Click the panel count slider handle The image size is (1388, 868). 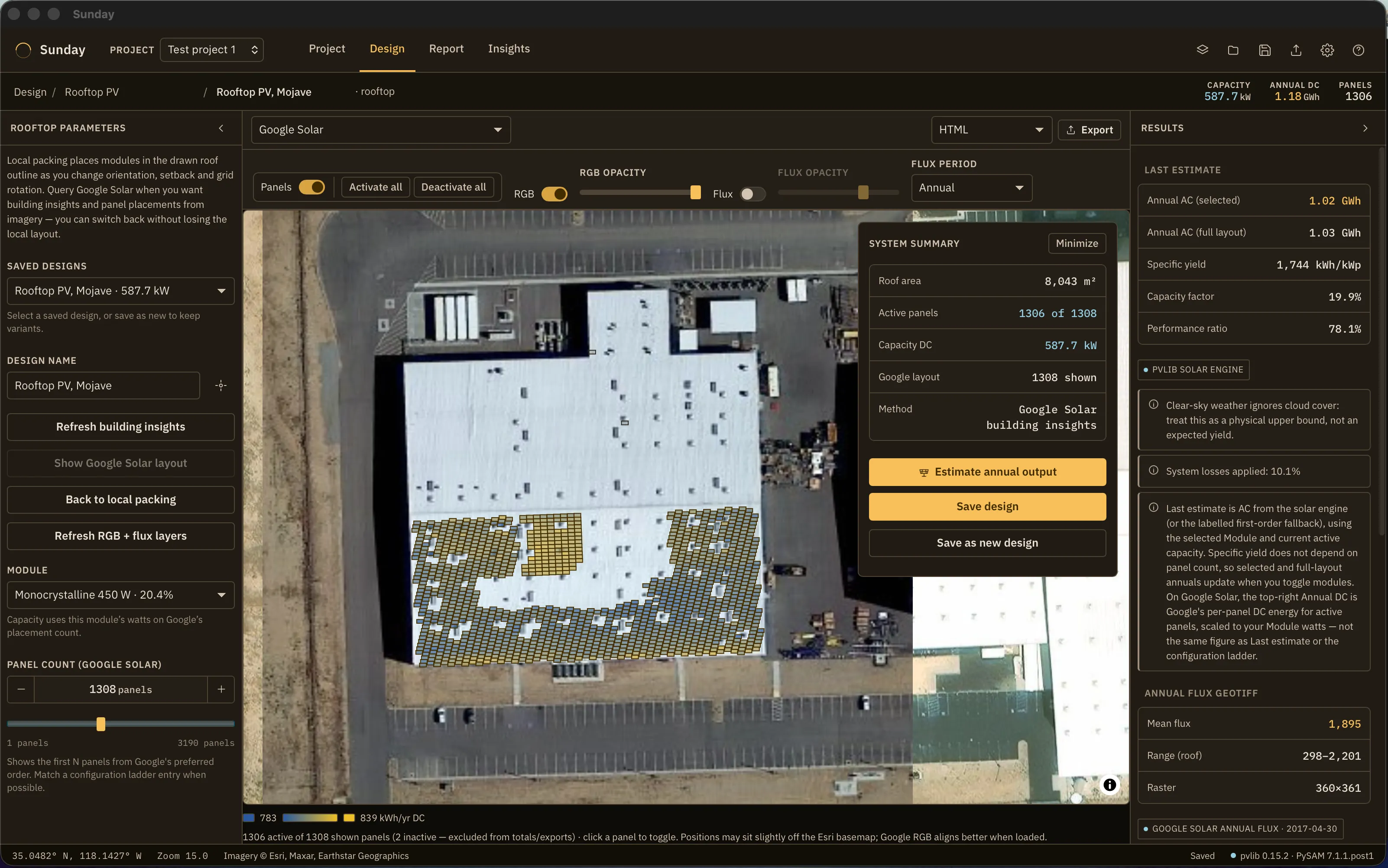(101, 724)
